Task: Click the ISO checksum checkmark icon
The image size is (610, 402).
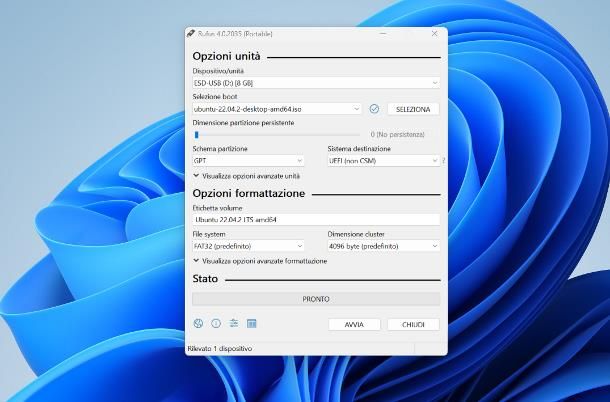Action: [374, 109]
